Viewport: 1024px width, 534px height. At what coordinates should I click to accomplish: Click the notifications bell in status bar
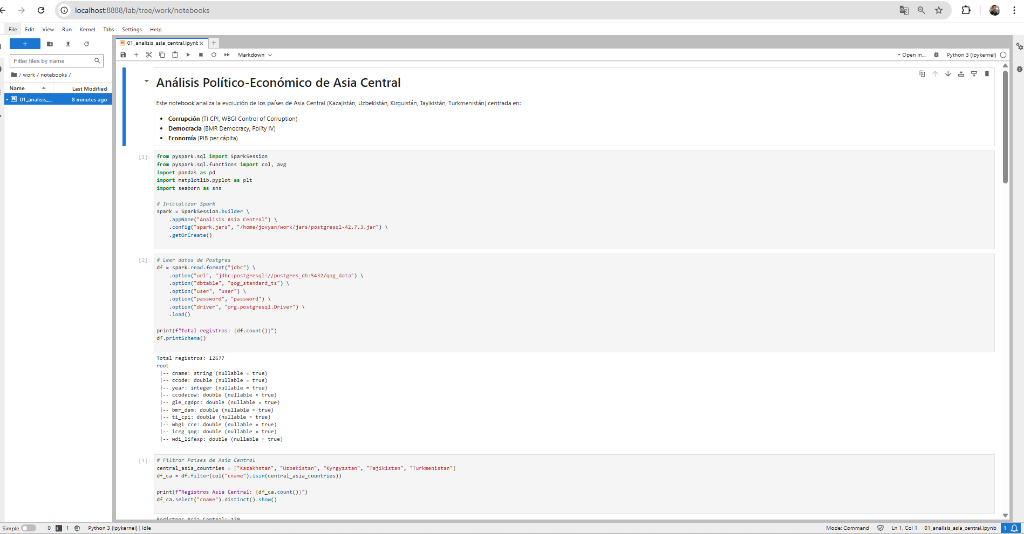click(1014, 527)
